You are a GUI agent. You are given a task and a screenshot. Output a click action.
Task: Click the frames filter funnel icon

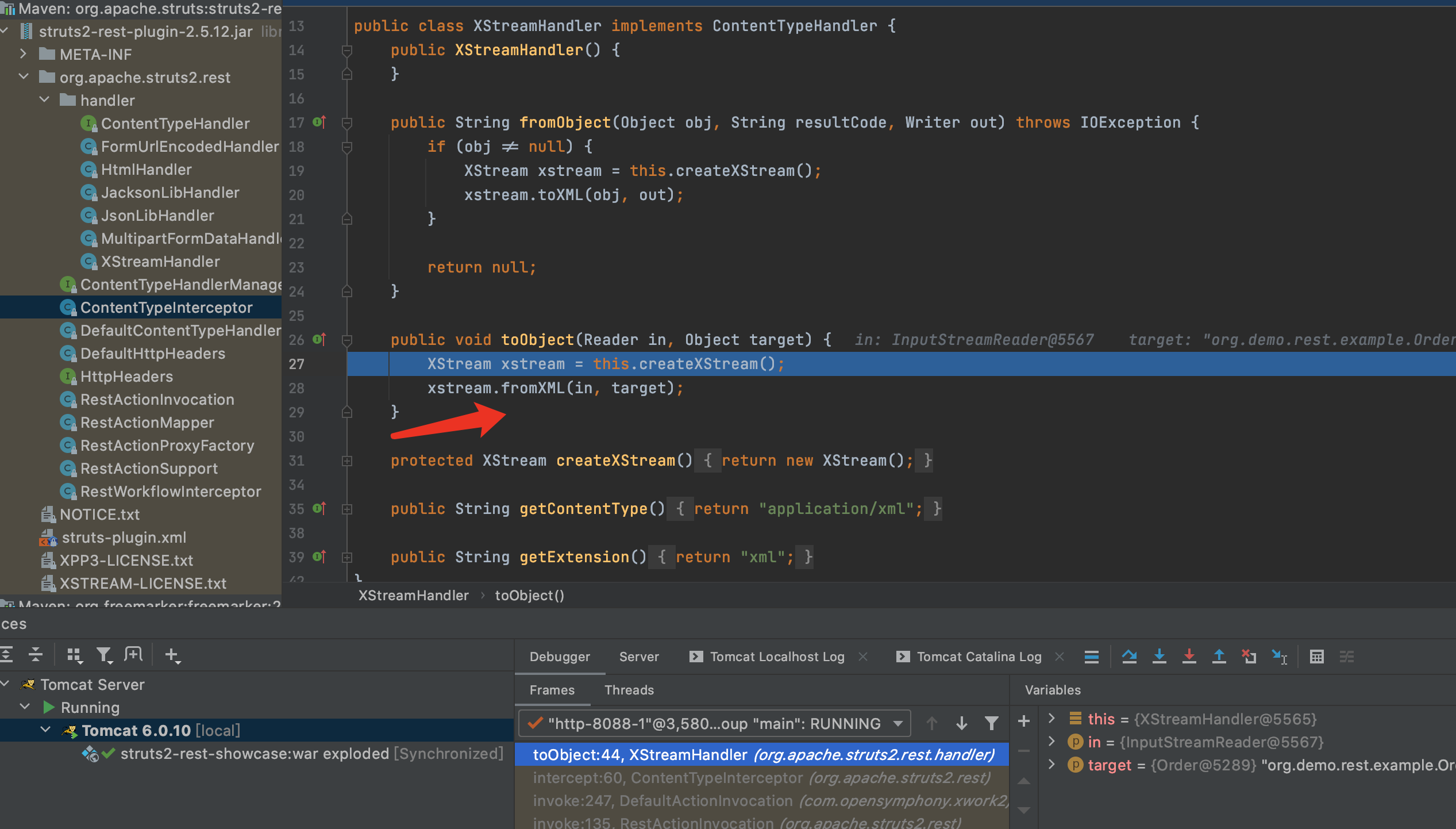click(x=992, y=723)
